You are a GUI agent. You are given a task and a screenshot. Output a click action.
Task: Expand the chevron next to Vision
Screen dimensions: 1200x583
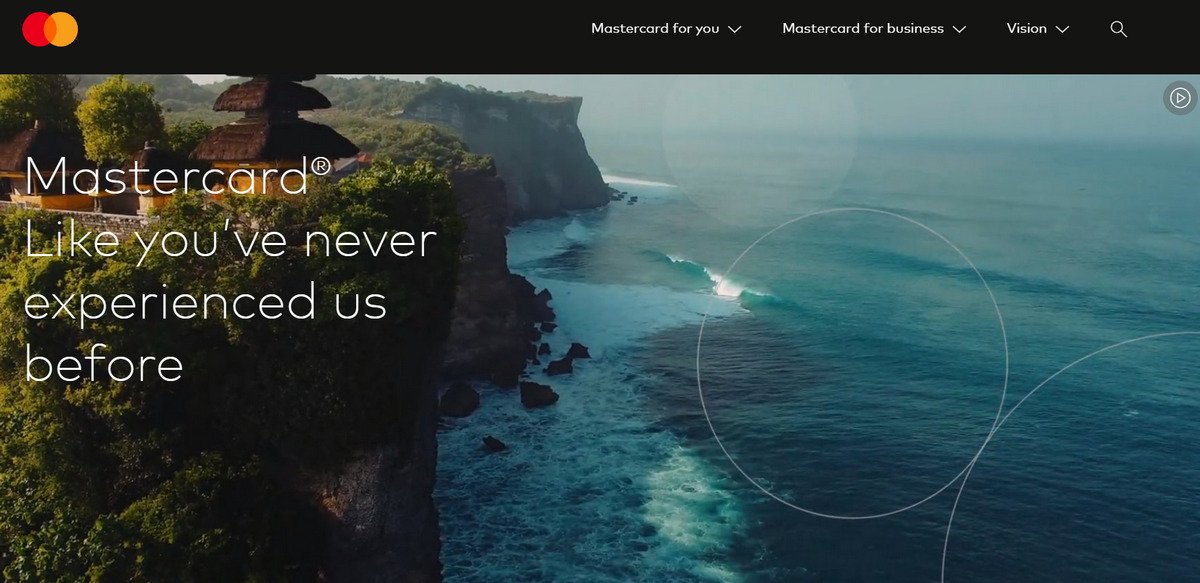[x=1062, y=29]
